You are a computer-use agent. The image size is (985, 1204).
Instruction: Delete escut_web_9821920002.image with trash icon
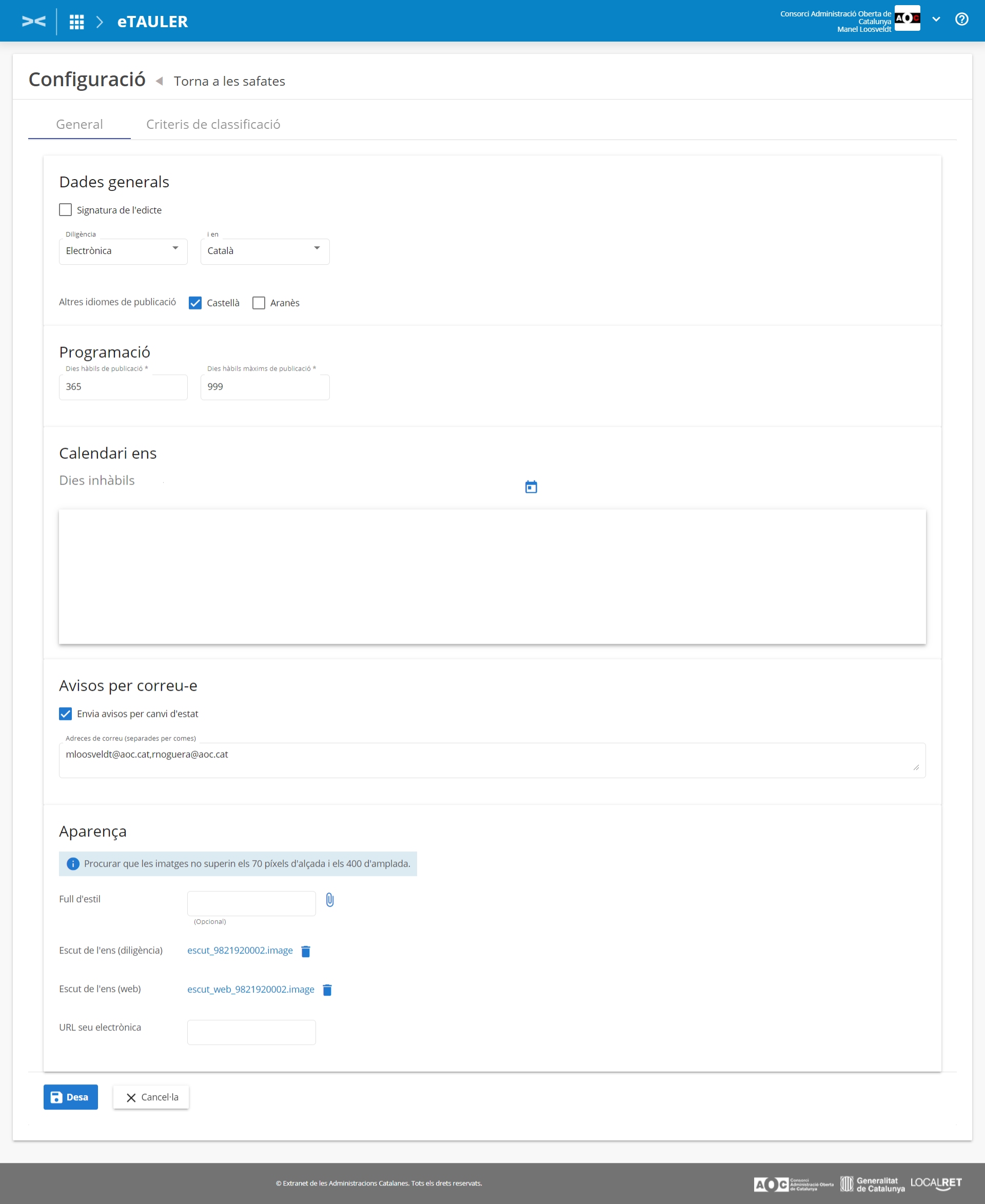pyautogui.click(x=327, y=990)
